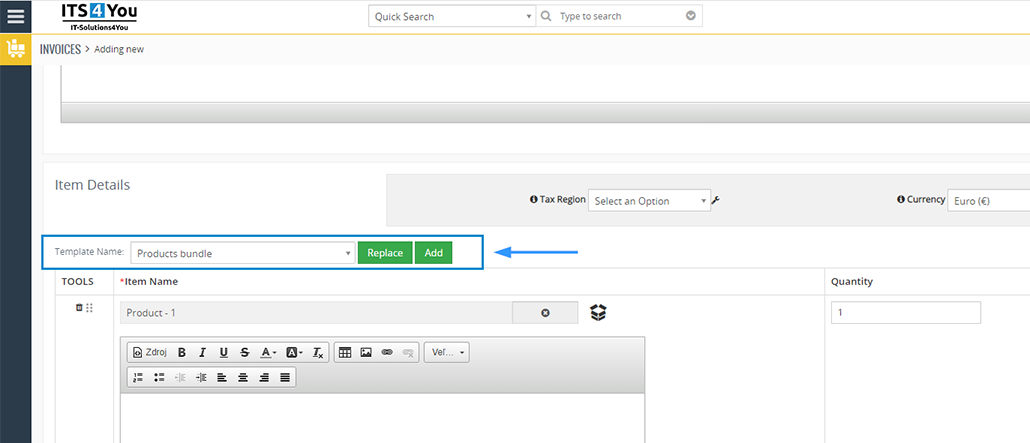Click the Quantity input field

coord(906,313)
